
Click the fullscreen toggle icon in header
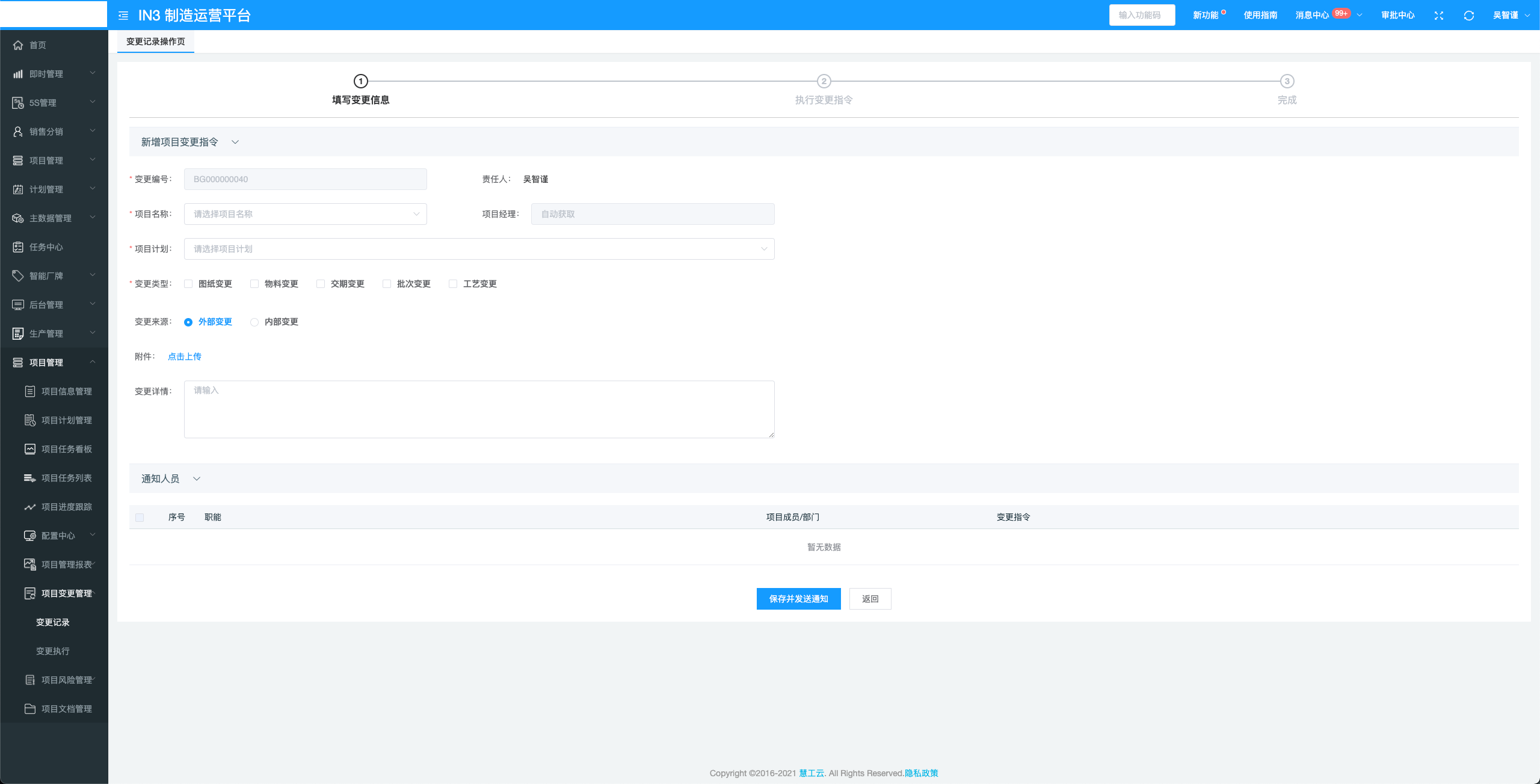1438,16
